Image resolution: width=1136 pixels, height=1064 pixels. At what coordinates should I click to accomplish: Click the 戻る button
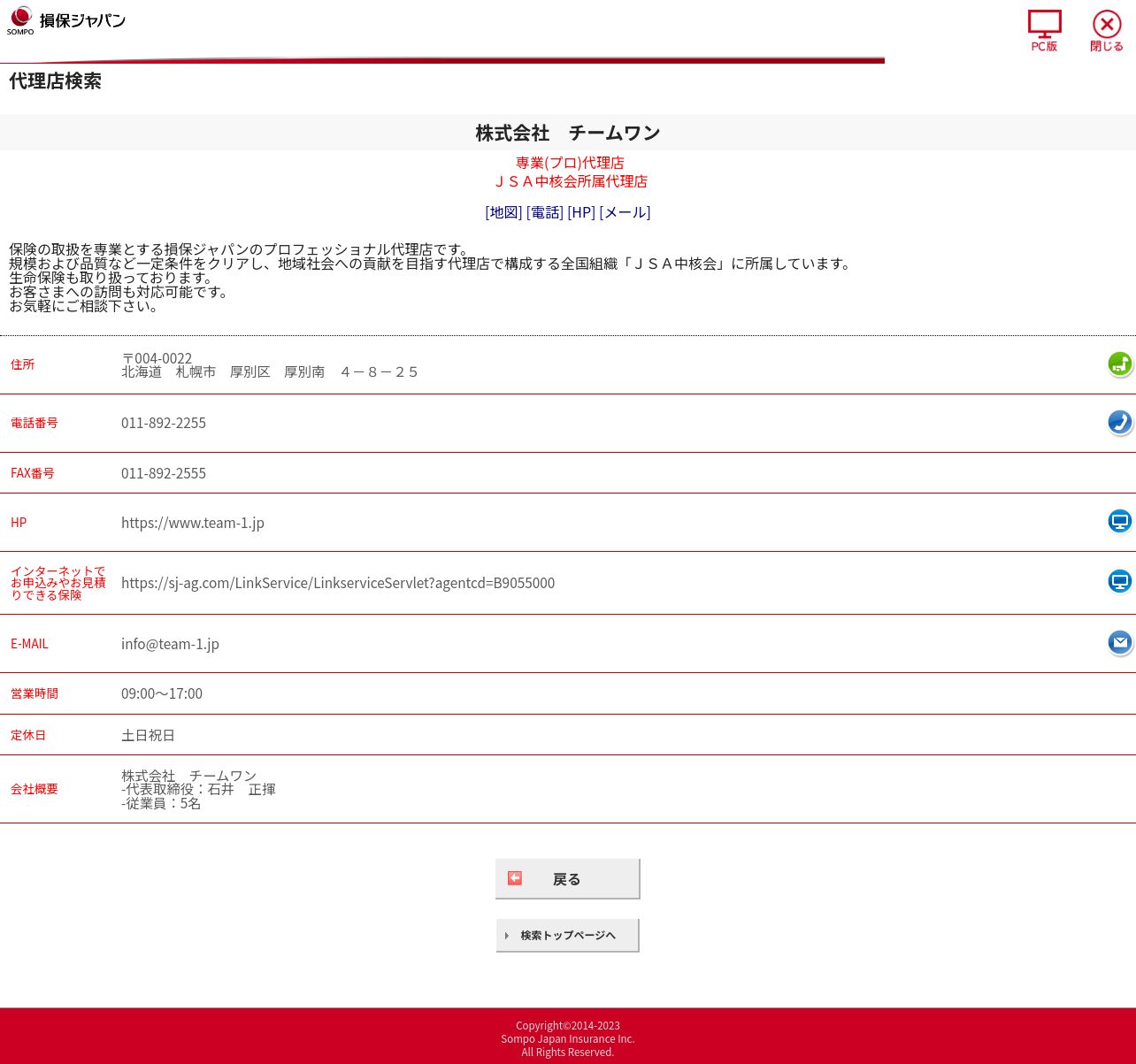(567, 878)
